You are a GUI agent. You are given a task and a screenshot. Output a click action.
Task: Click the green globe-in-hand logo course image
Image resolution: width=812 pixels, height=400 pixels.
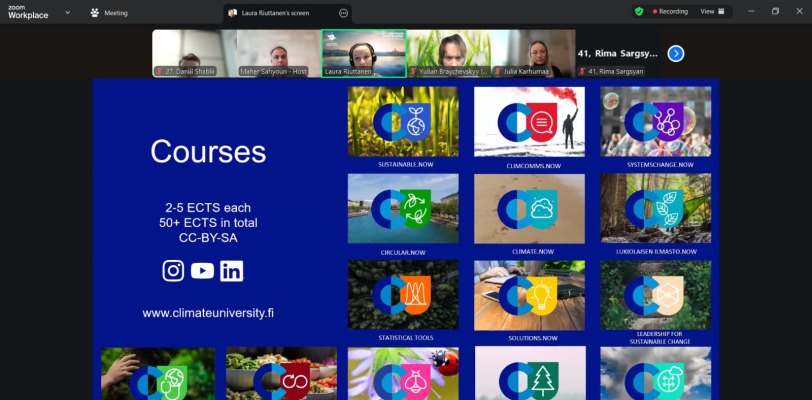(x=157, y=374)
